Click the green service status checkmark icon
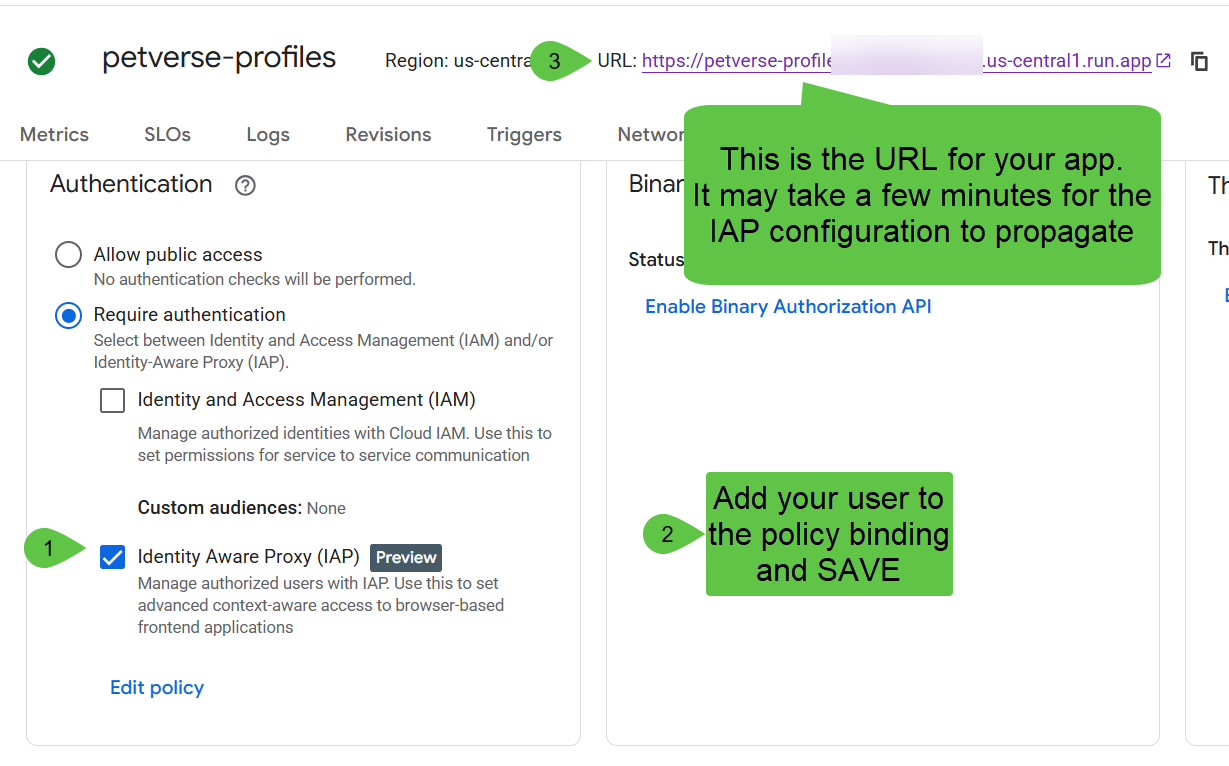The height and width of the screenshot is (766, 1229). [41, 62]
